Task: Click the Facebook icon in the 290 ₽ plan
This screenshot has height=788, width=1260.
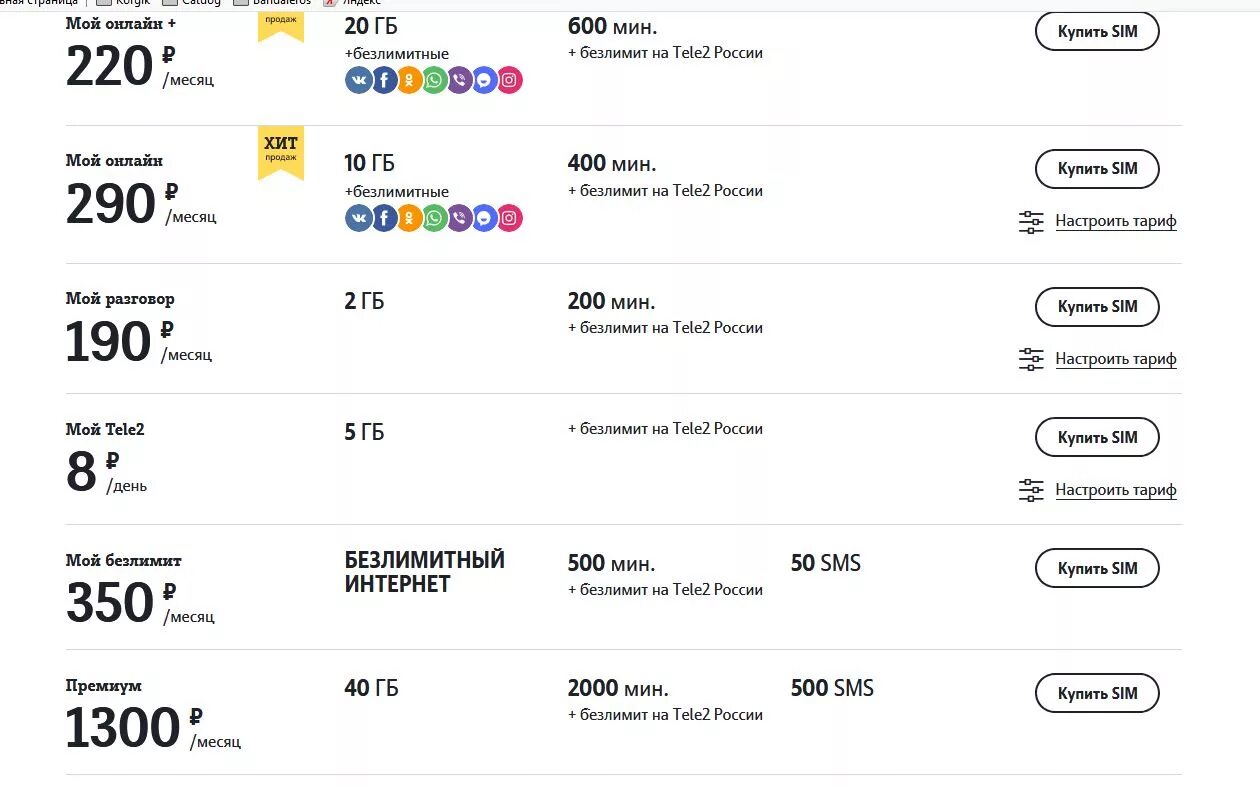Action: (384, 218)
